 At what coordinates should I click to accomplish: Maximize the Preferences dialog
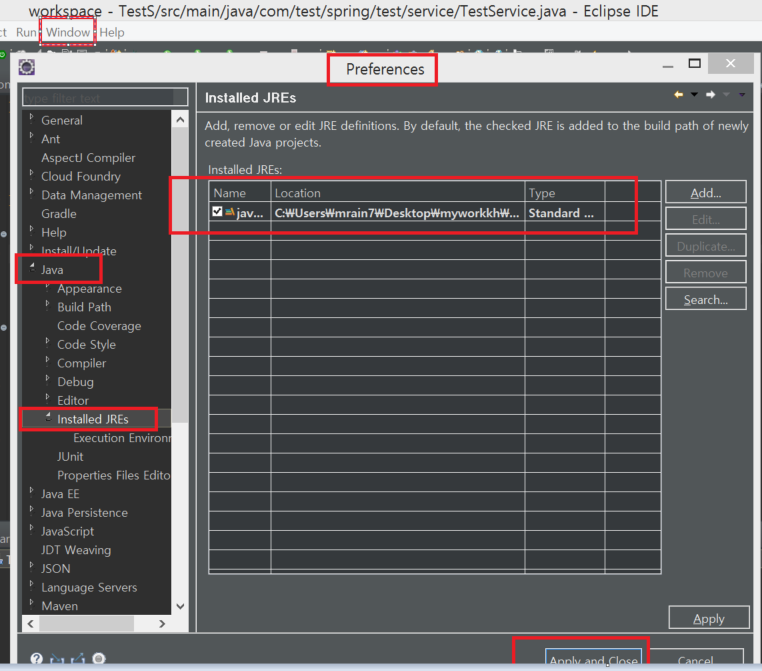[x=694, y=64]
